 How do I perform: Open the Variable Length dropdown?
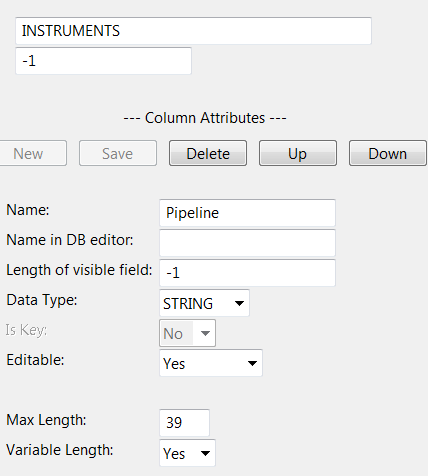(x=187, y=453)
